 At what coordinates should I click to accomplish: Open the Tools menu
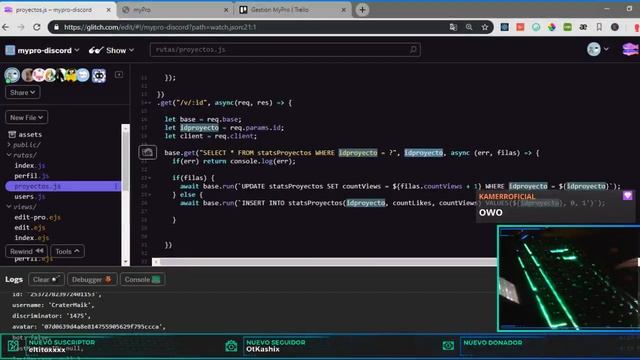point(67,251)
